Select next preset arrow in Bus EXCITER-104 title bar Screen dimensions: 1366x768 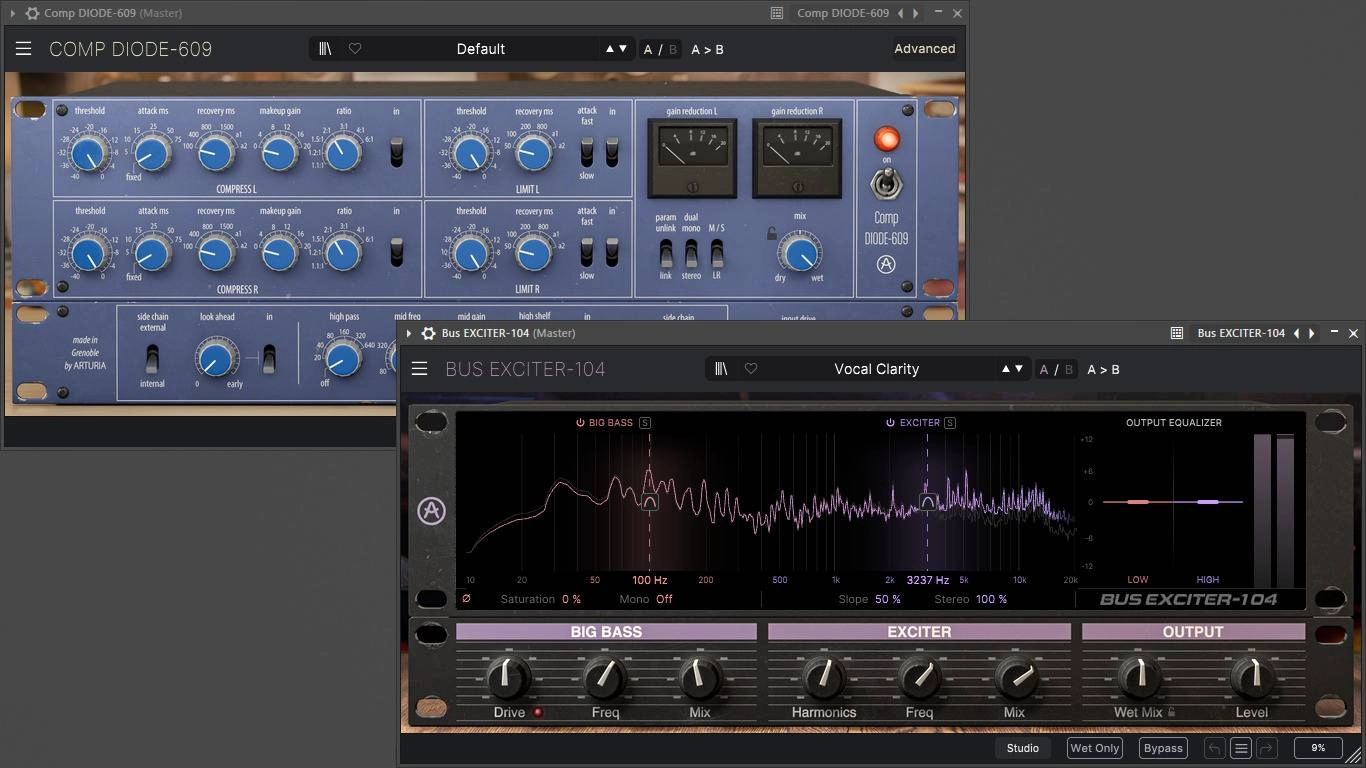coord(1312,333)
